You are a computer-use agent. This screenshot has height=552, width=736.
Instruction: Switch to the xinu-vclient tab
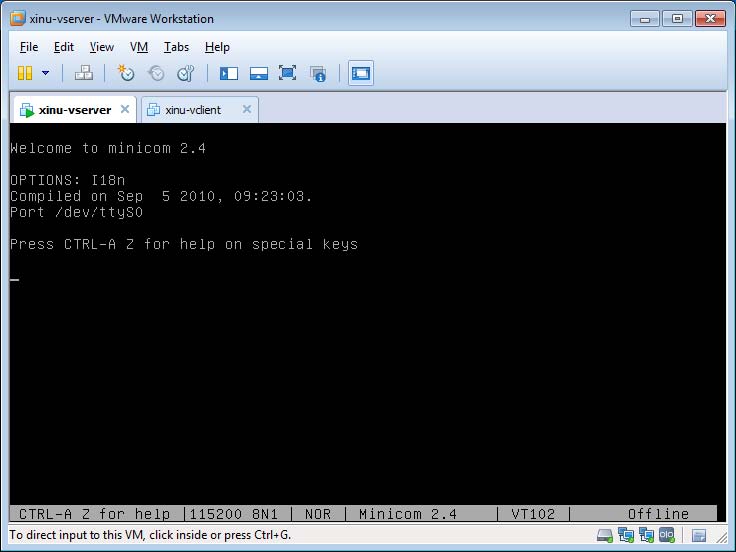pyautogui.click(x=199, y=110)
